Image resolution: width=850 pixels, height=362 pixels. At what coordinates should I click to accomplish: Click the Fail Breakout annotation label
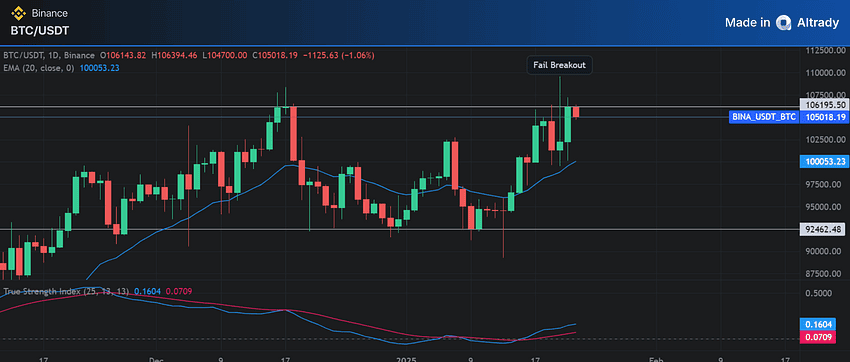click(x=560, y=66)
